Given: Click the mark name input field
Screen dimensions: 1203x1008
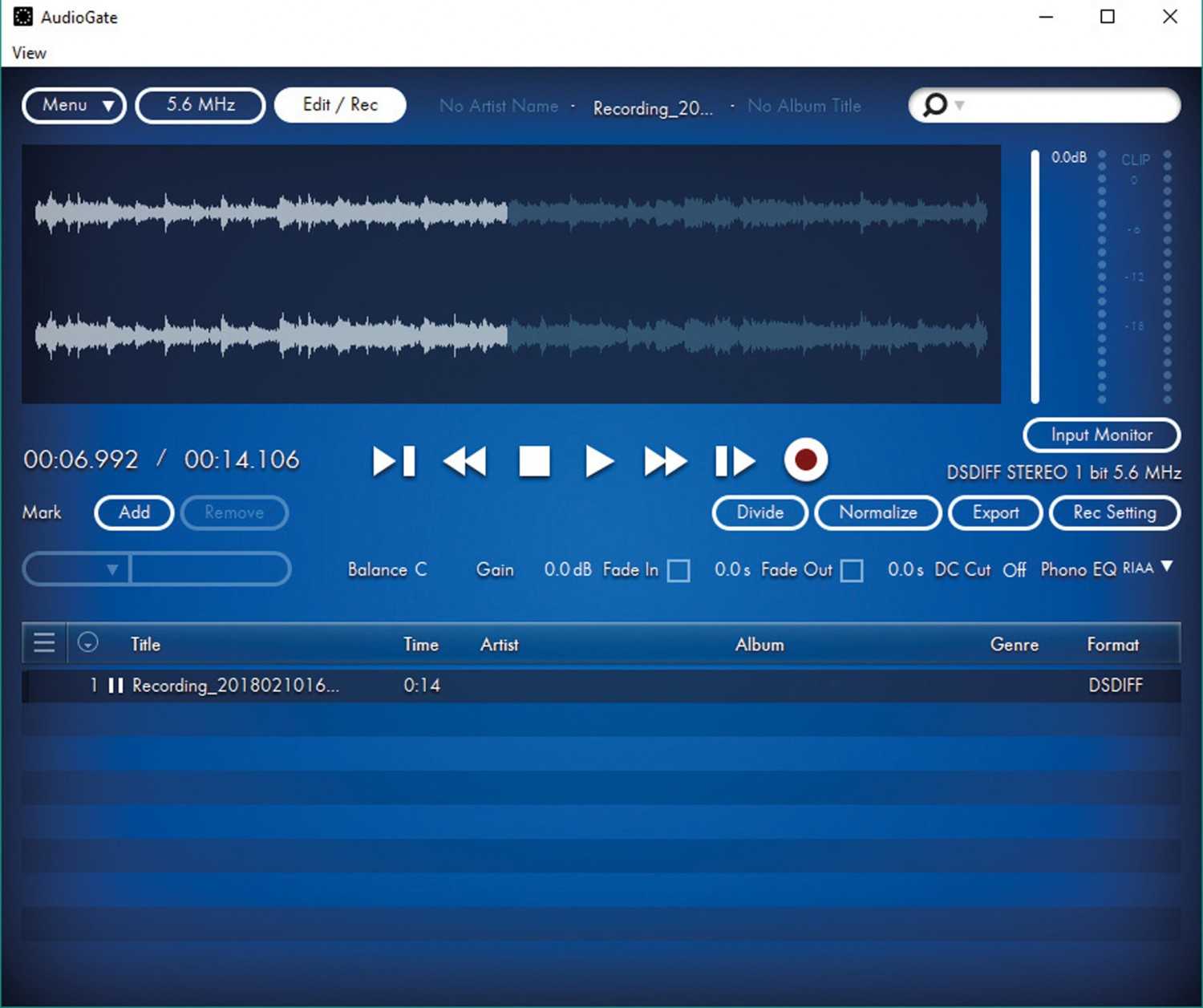Looking at the screenshot, I should pyautogui.click(x=209, y=569).
